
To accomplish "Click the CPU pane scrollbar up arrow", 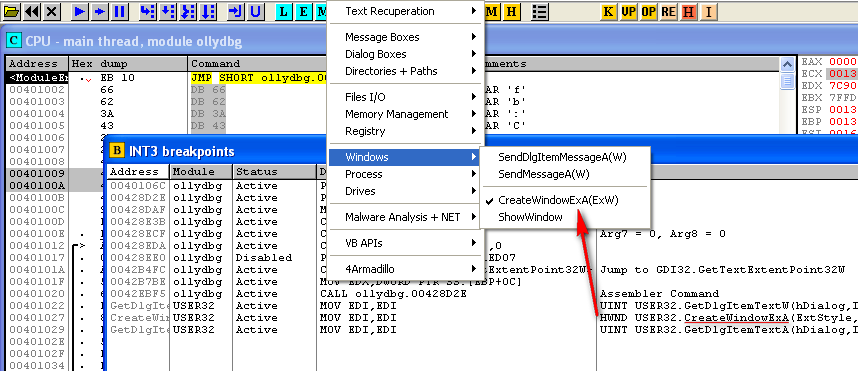I will (787, 65).
